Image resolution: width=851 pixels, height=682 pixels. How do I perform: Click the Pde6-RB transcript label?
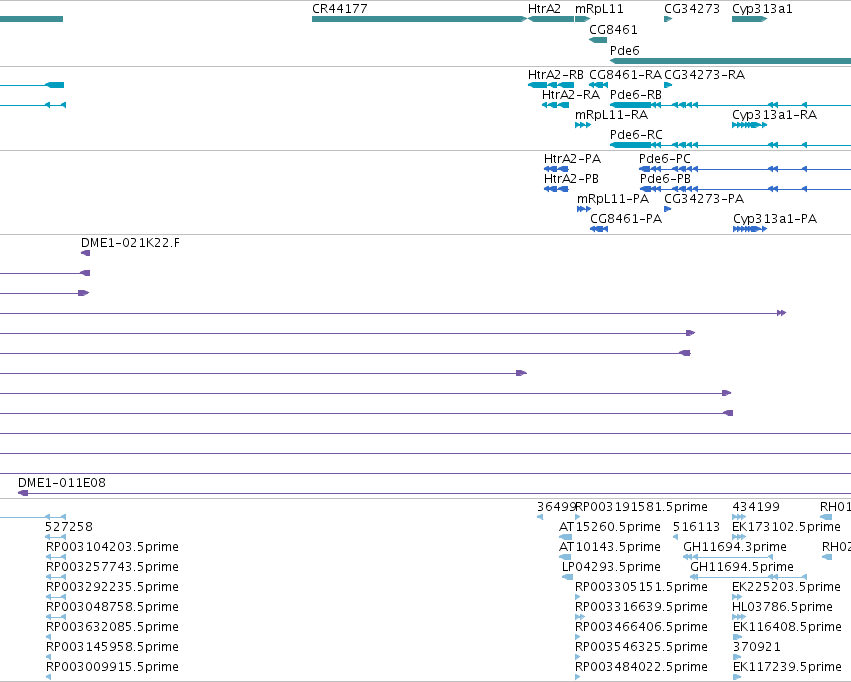click(x=636, y=94)
